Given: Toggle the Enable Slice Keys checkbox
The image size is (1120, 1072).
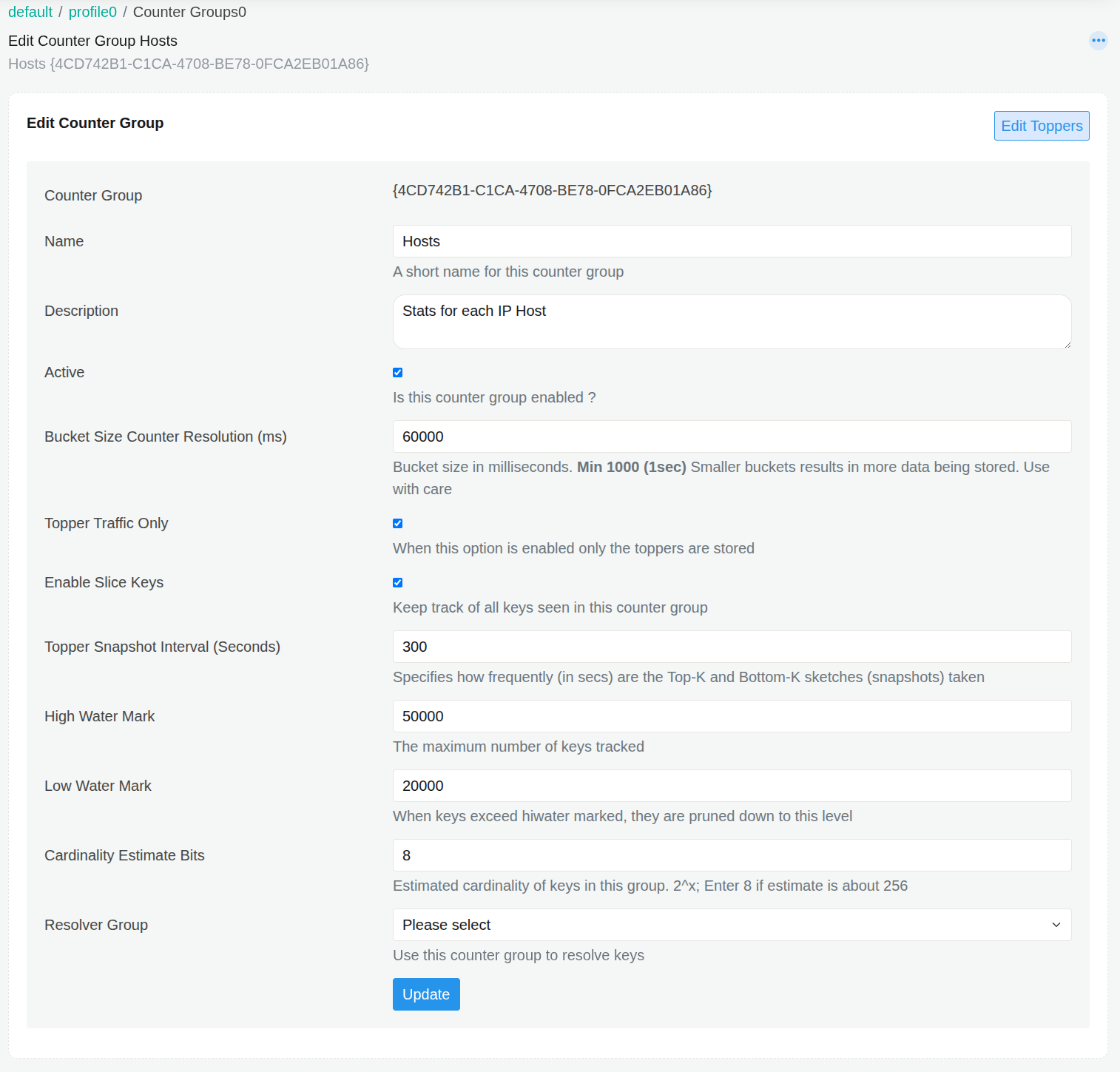Looking at the screenshot, I should coord(398,582).
